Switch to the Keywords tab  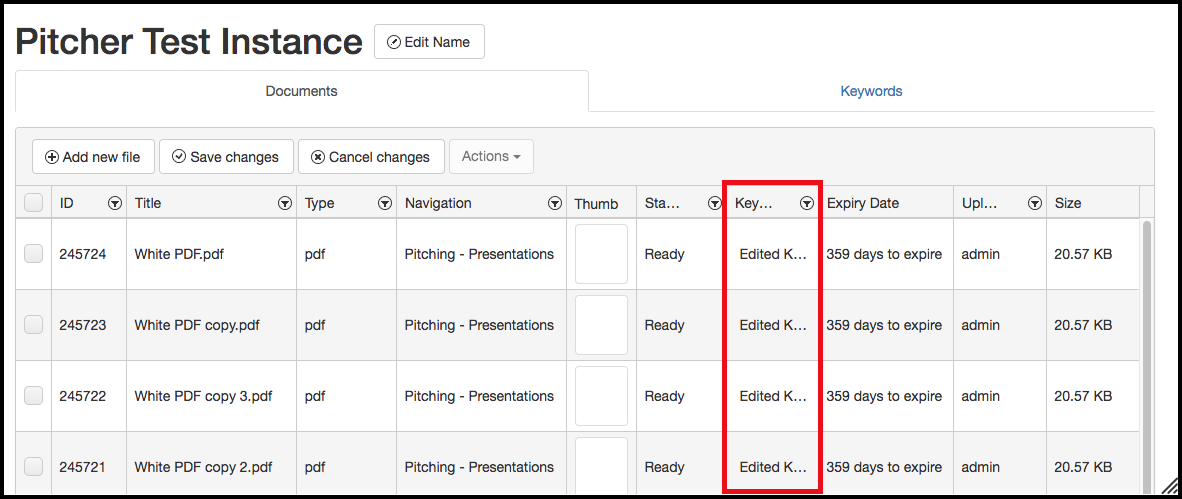pos(871,91)
